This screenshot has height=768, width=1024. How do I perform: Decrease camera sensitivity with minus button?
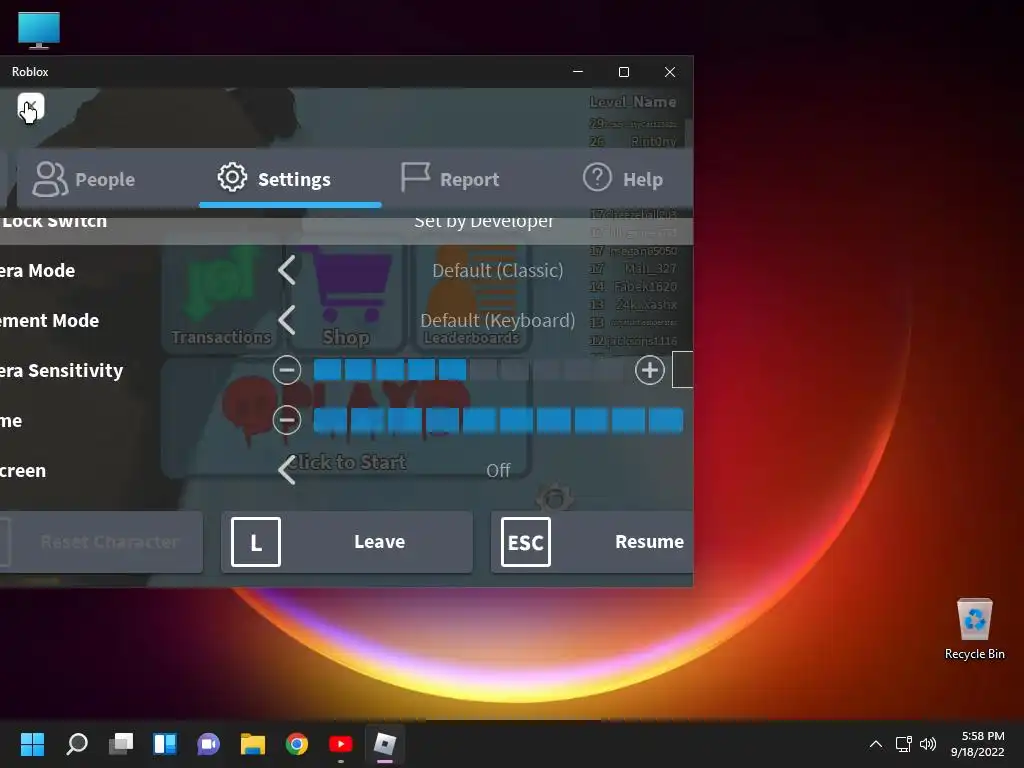(x=287, y=370)
